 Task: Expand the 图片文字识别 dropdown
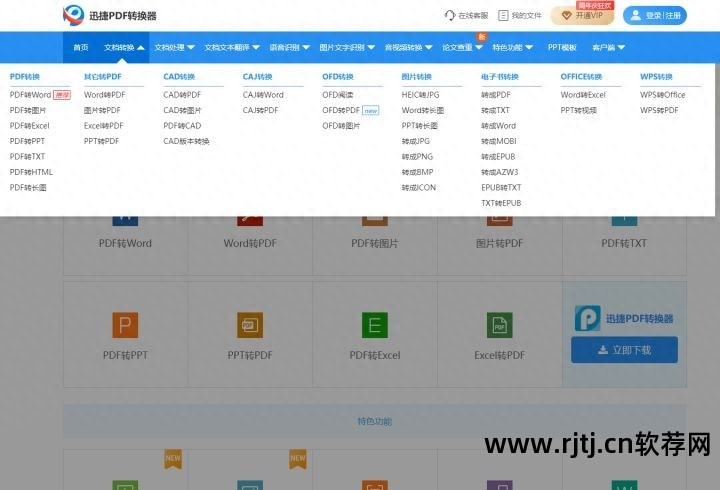(347, 47)
